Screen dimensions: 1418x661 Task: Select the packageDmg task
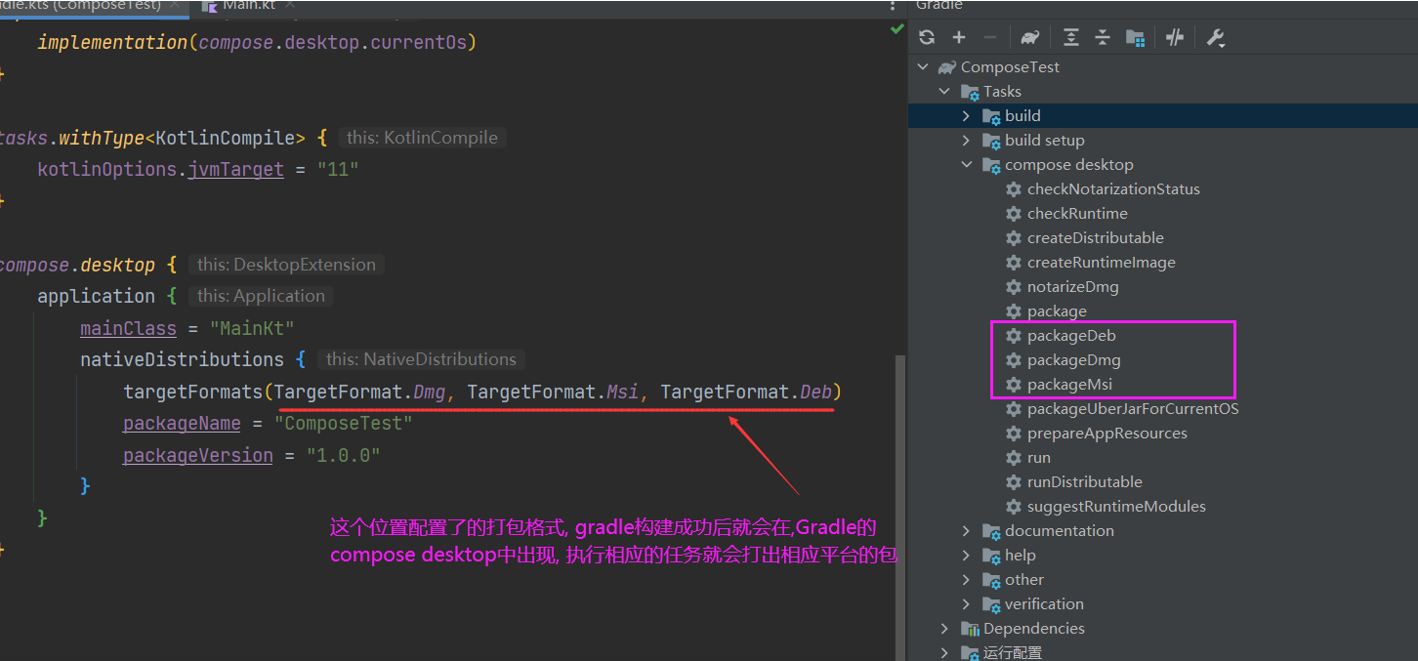tap(1075, 359)
